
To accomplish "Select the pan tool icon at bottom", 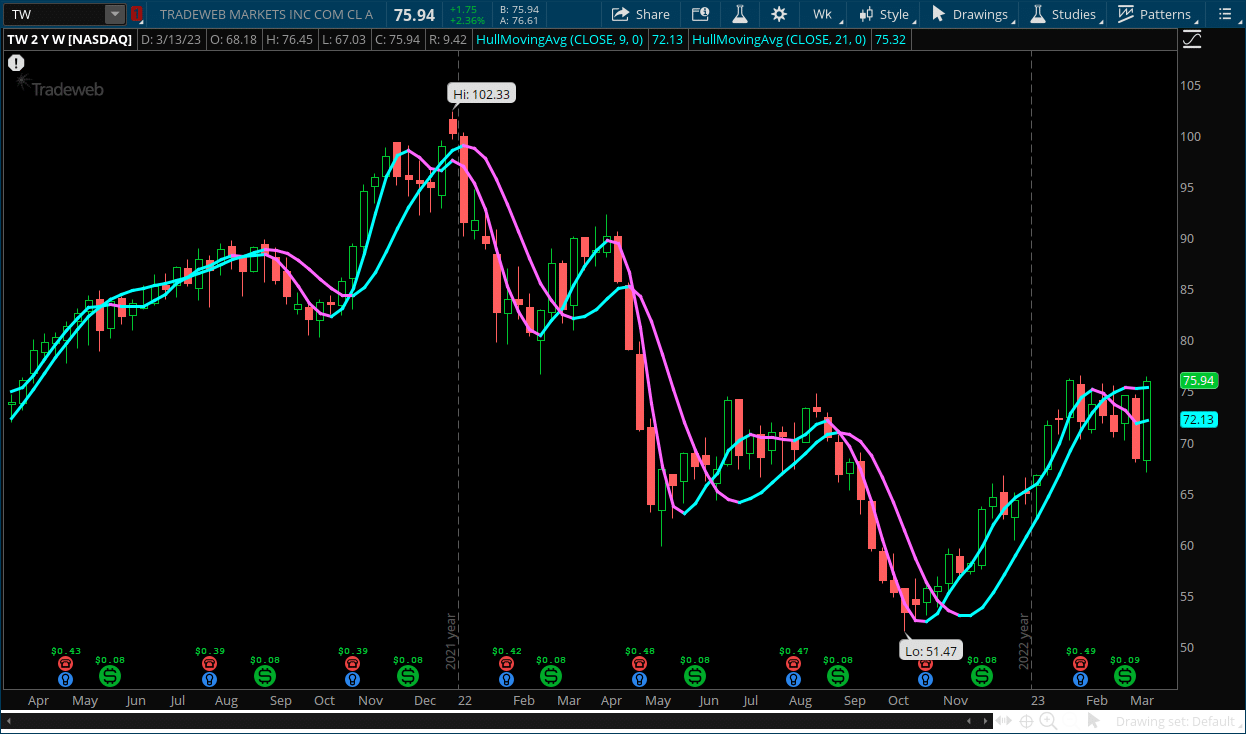I will [x=1004, y=721].
